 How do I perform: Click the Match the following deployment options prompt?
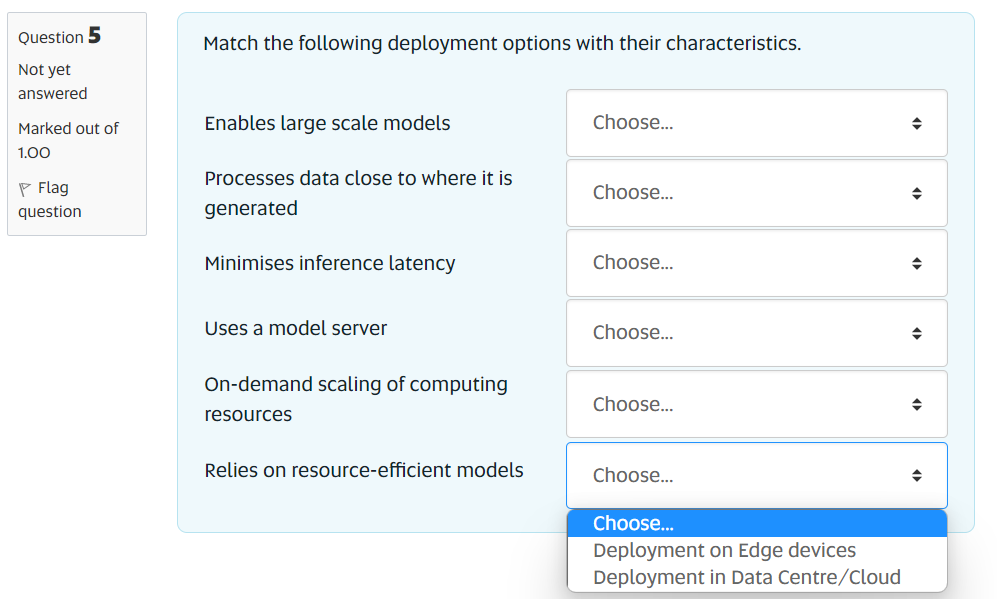502,44
